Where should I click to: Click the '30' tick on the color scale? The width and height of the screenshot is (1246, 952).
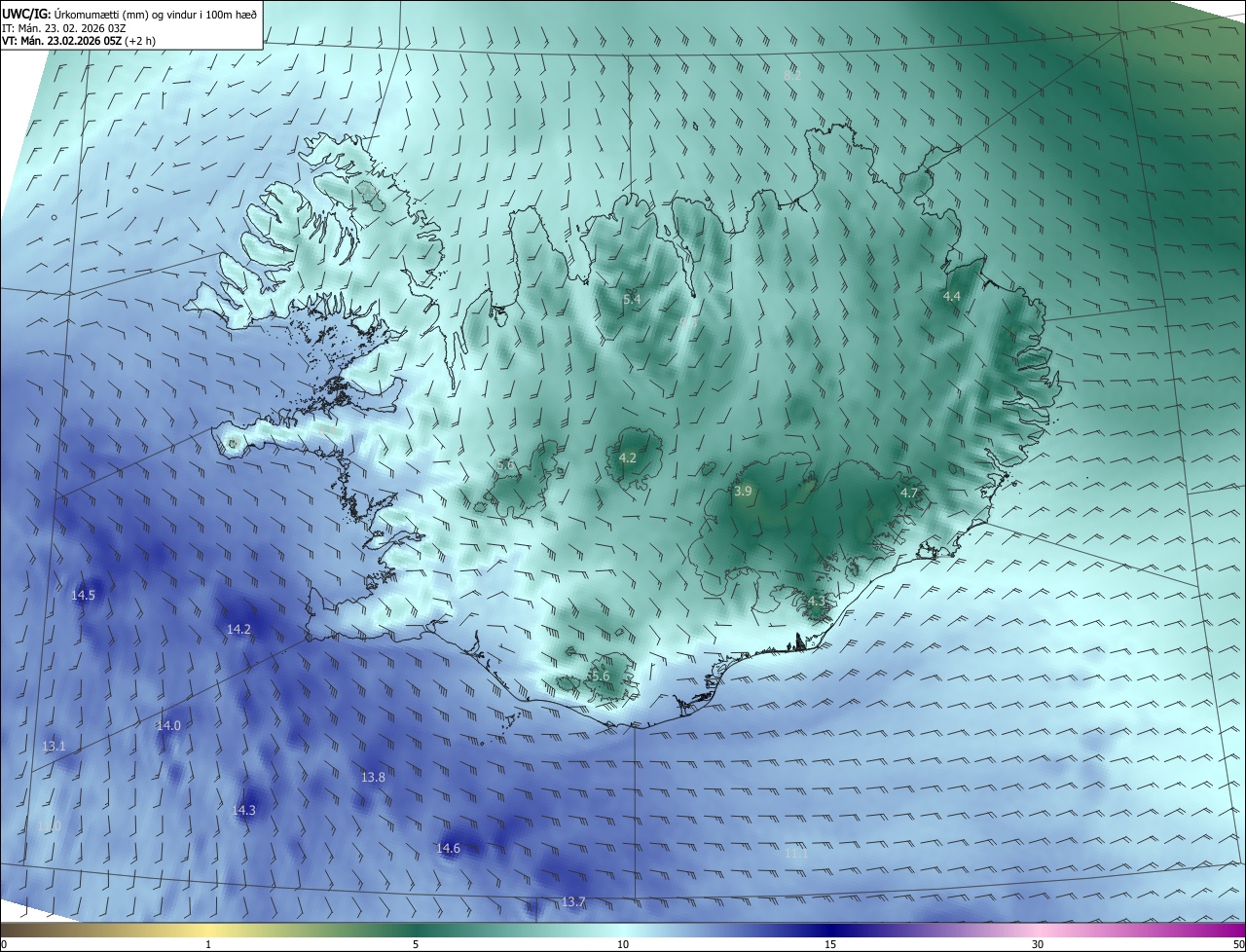pos(1038,944)
